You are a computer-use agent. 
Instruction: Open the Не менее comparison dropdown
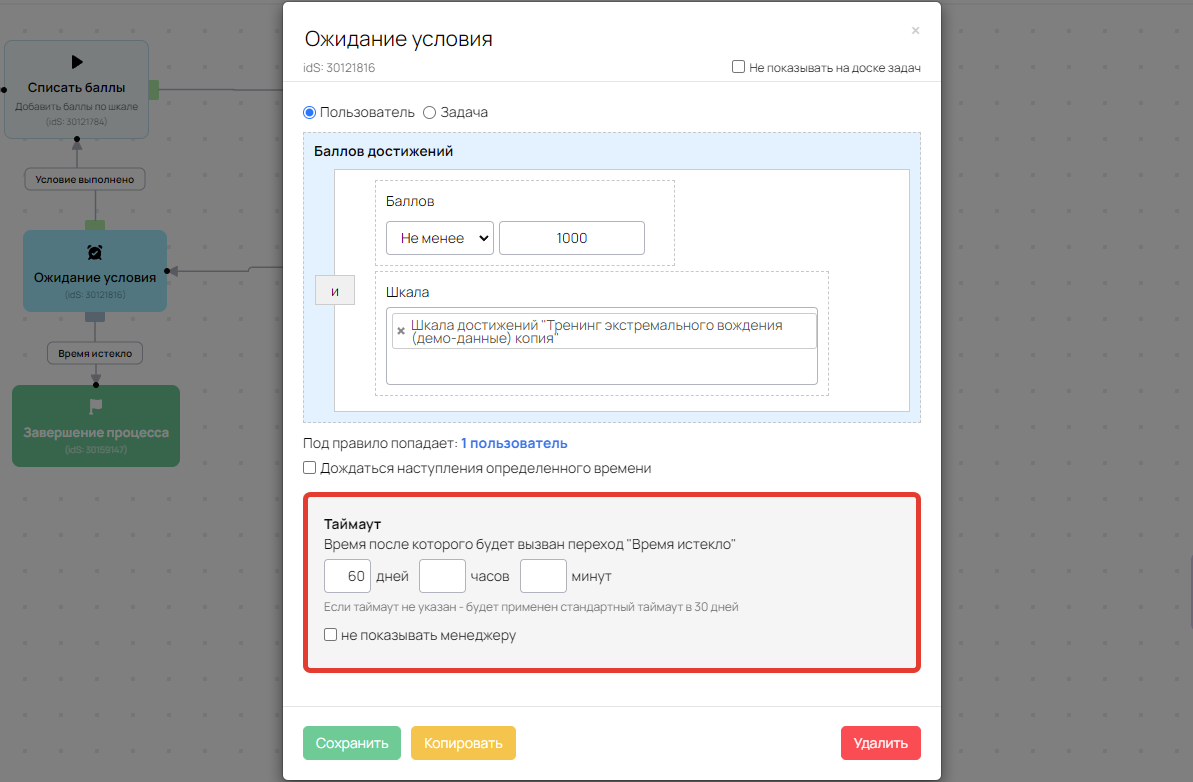440,238
